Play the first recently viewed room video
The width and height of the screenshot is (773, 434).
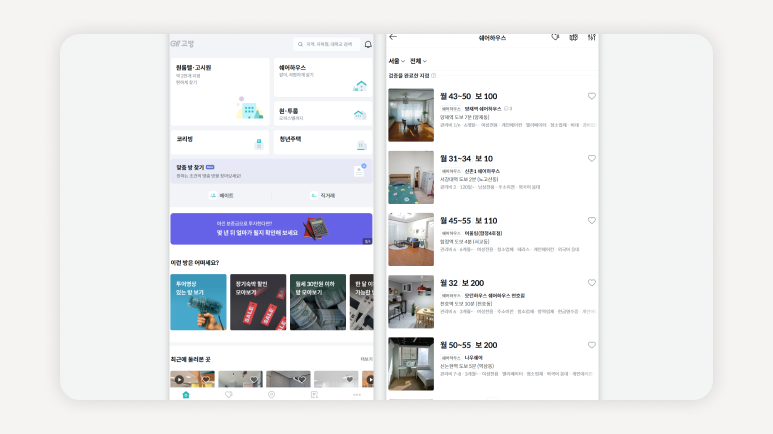tap(179, 379)
